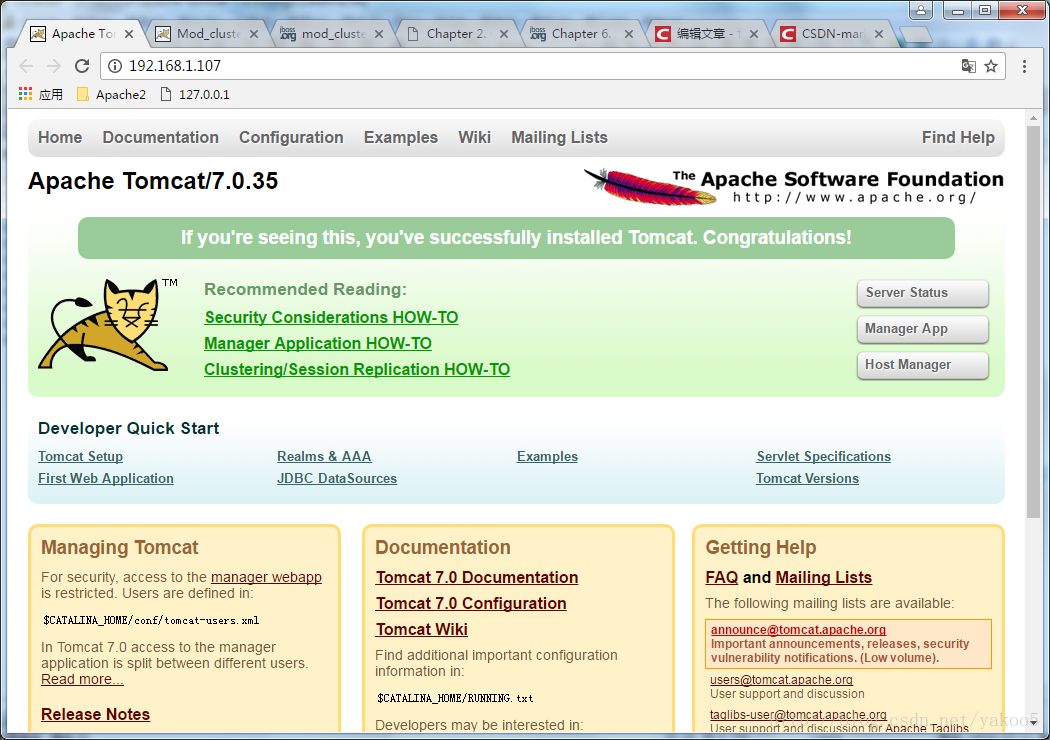Click the browser forward arrow
Screen dimensions: 1050x740
pos(54,66)
